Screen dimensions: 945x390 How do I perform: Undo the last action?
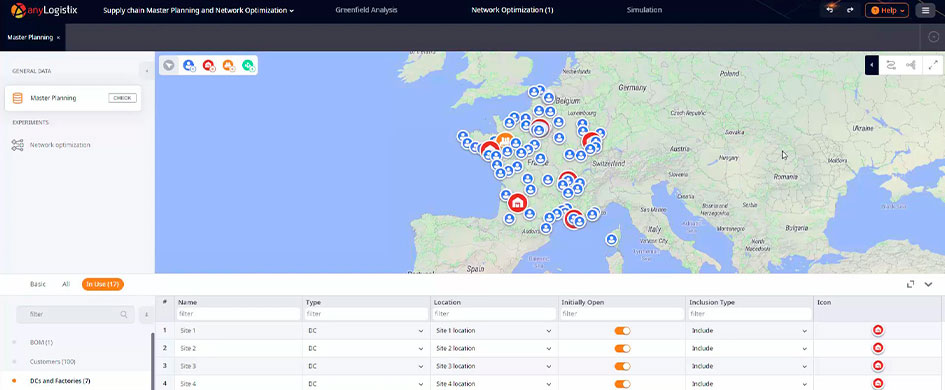(830, 10)
